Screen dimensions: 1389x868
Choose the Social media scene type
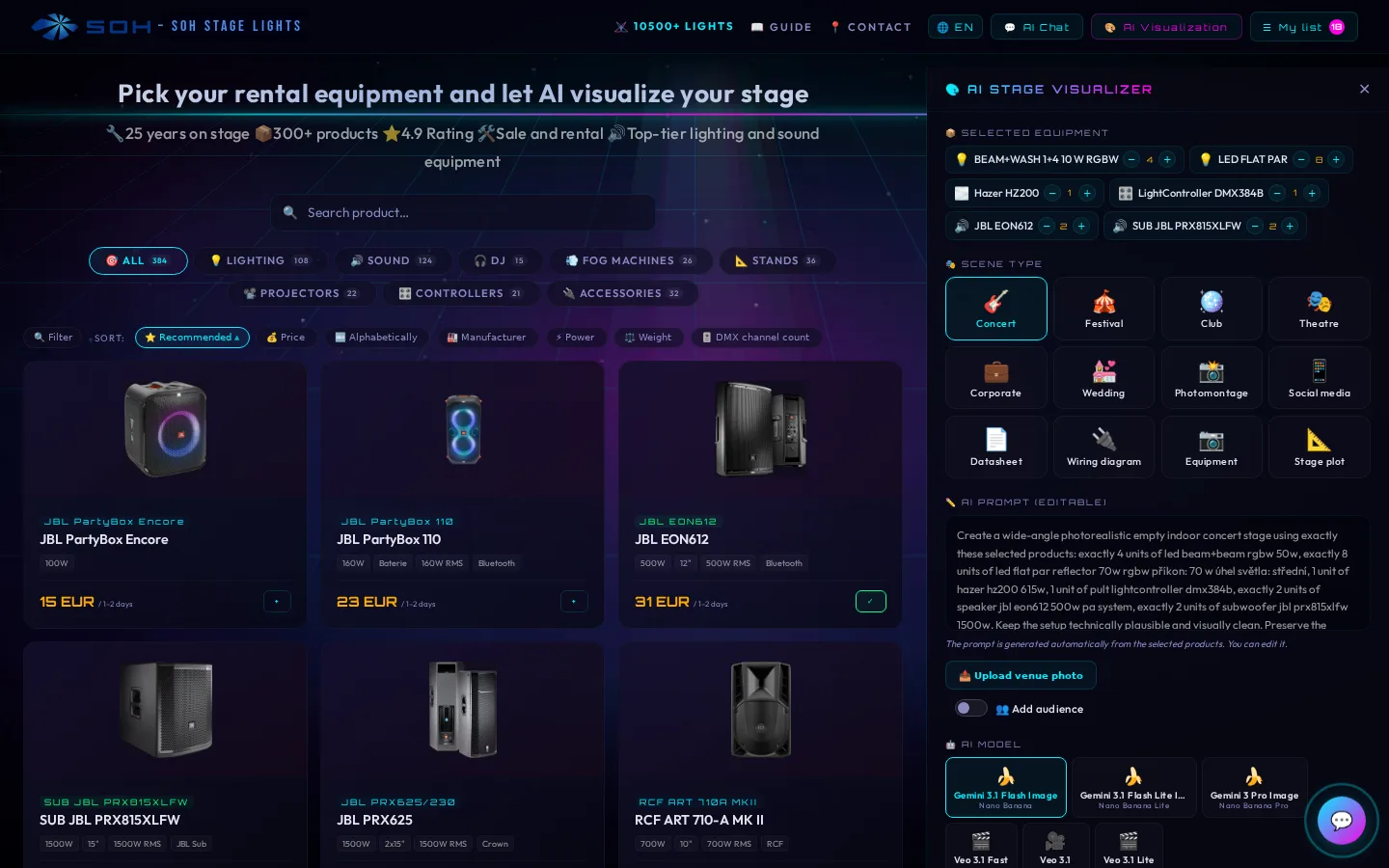coord(1319,378)
